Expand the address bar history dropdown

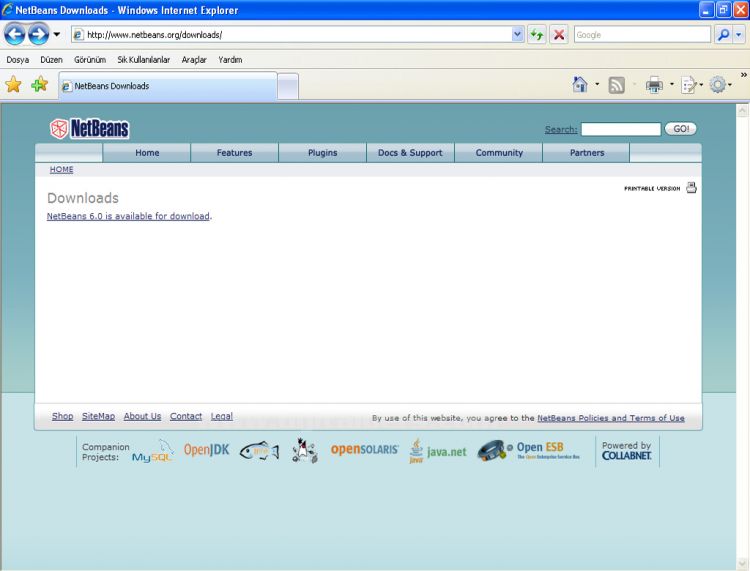517,34
